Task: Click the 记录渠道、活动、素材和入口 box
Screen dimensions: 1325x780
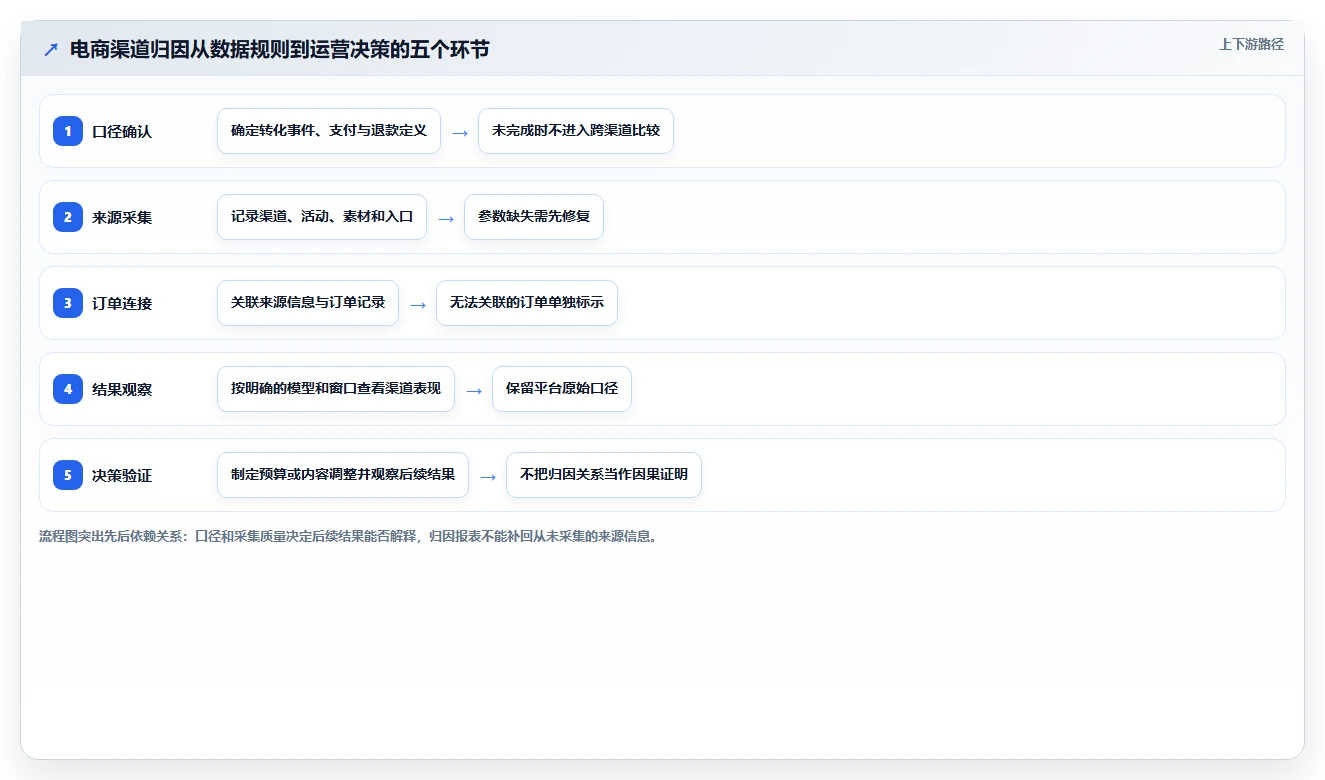Action: pyautogui.click(x=322, y=217)
